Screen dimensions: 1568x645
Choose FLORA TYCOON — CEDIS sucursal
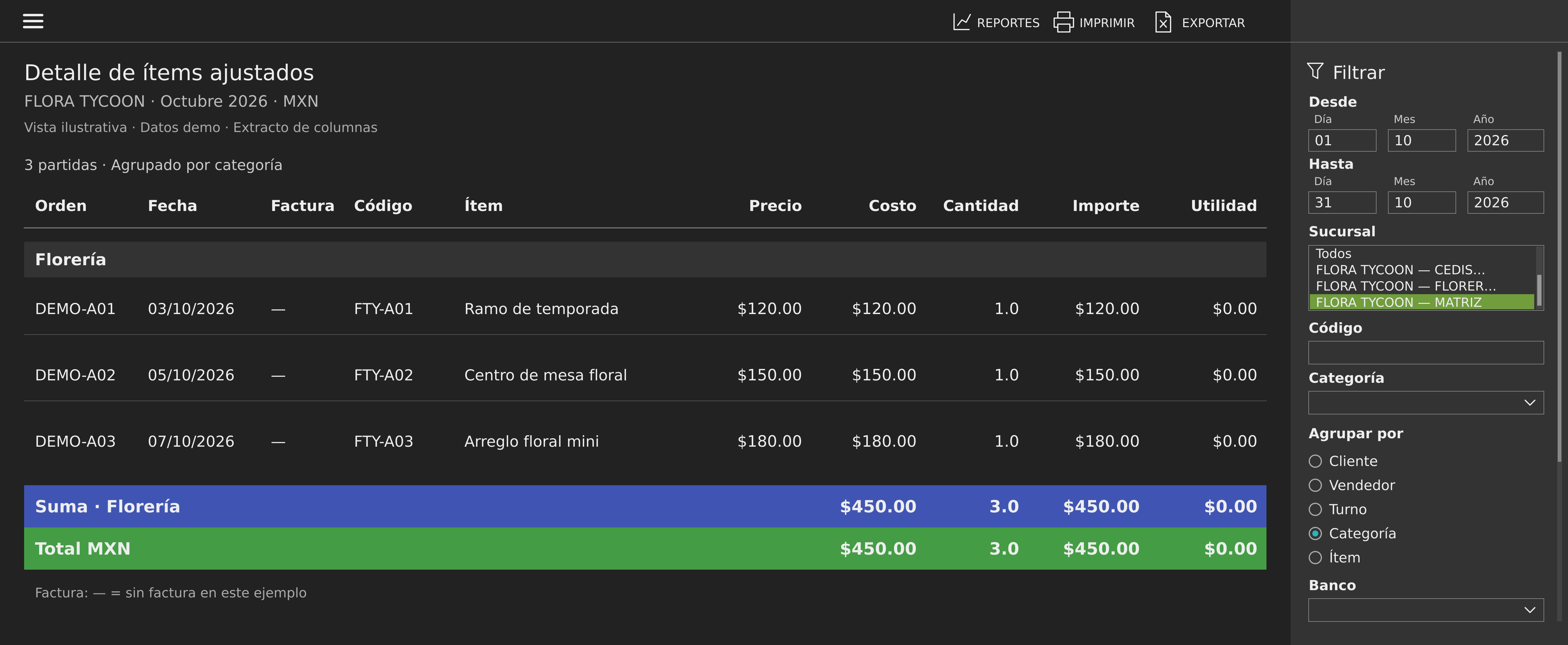[x=1421, y=269]
